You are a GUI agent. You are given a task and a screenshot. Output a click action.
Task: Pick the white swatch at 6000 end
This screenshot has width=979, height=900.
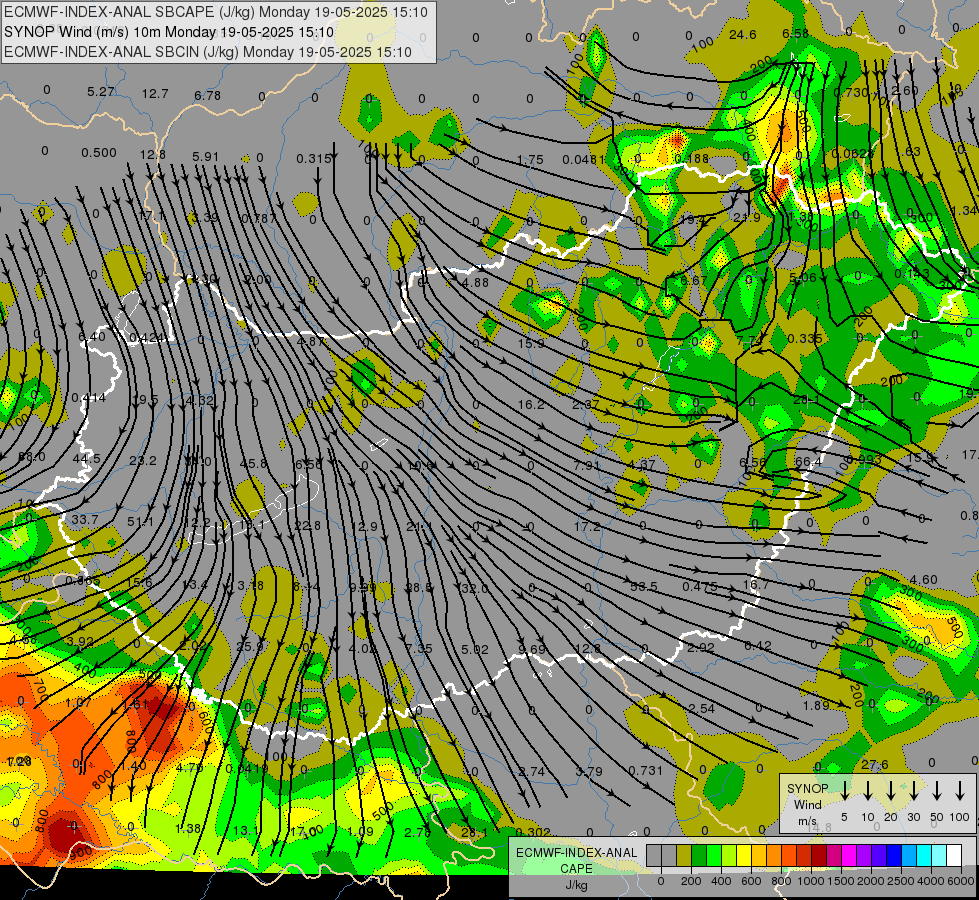[x=954, y=855]
